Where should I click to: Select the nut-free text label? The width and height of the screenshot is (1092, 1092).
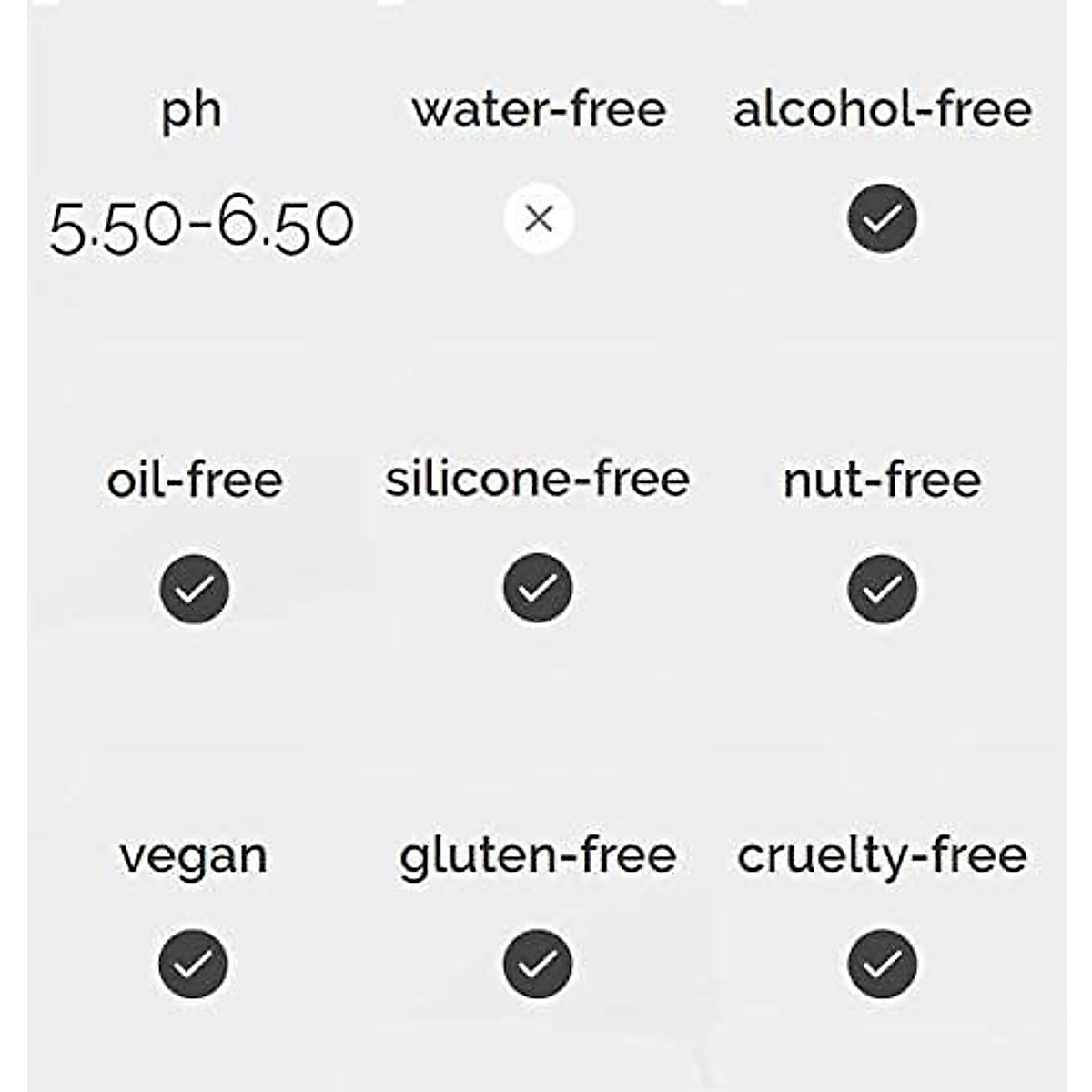click(882, 480)
